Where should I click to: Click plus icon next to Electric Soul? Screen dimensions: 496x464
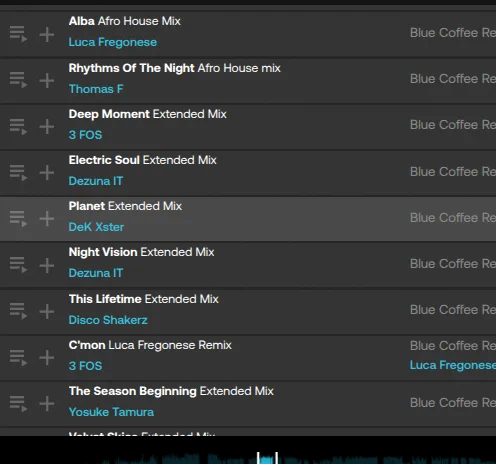(x=47, y=172)
